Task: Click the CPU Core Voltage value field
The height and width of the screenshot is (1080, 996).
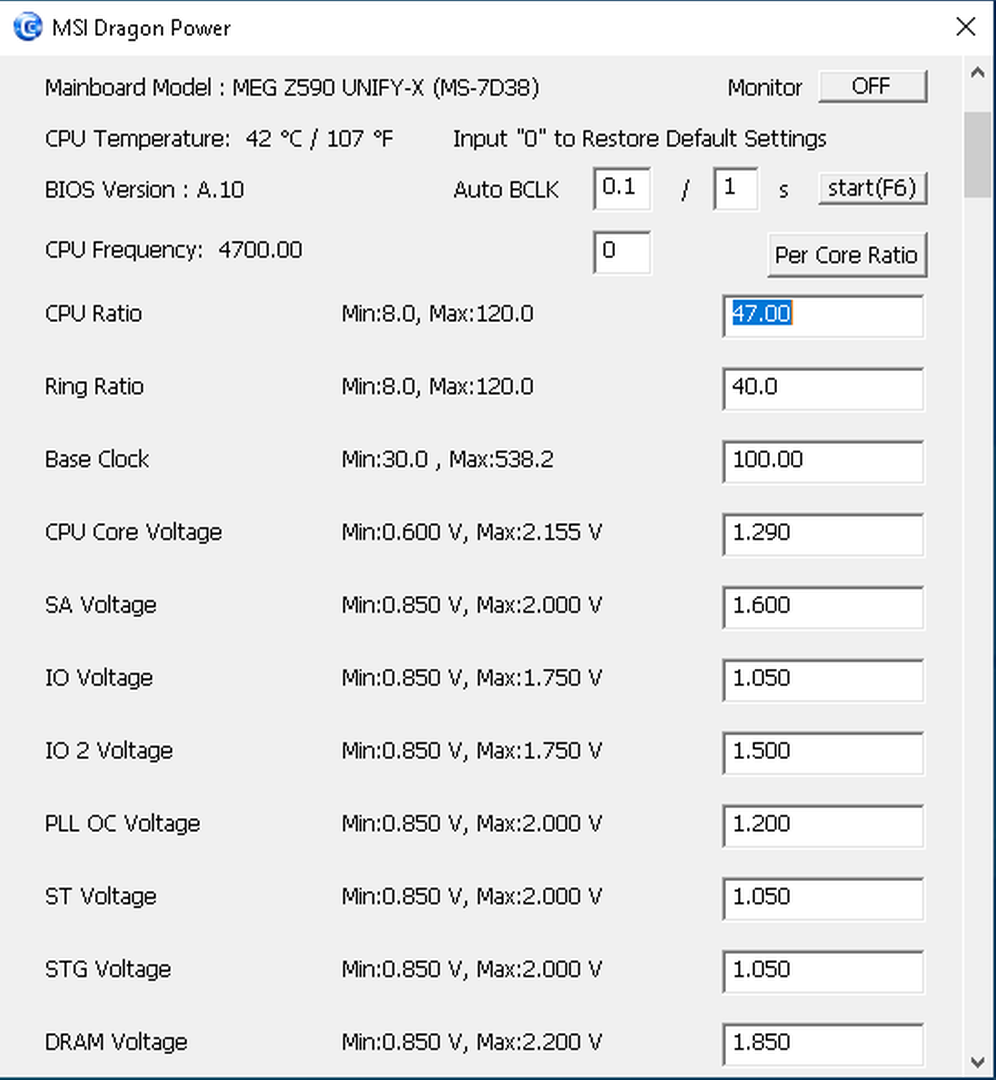Action: (x=822, y=534)
